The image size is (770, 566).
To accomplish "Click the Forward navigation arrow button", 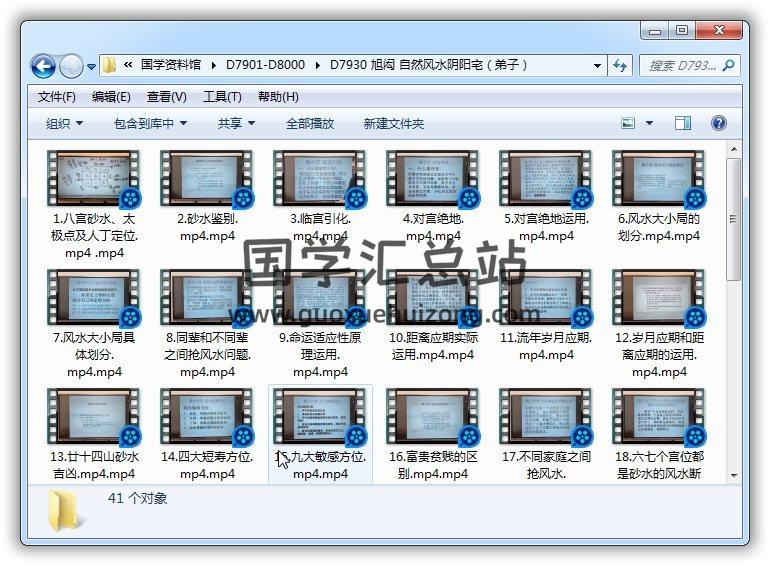I will (71, 67).
